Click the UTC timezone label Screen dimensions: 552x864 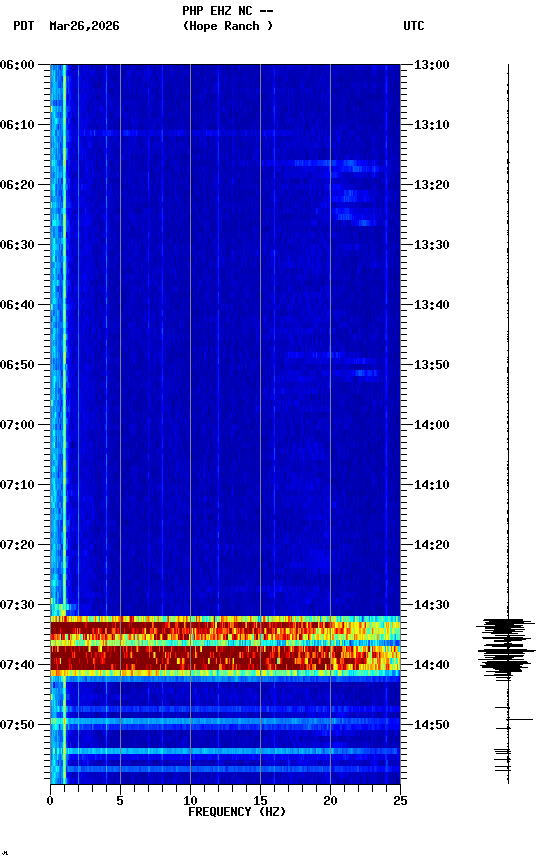(x=414, y=26)
